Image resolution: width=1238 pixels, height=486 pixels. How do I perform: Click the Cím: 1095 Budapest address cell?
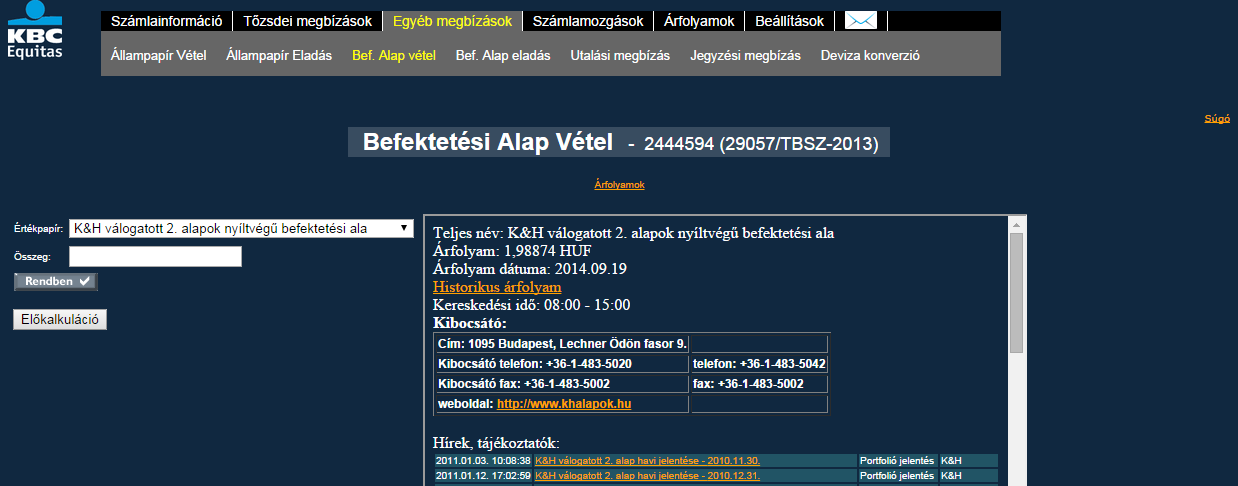pyautogui.click(x=562, y=344)
